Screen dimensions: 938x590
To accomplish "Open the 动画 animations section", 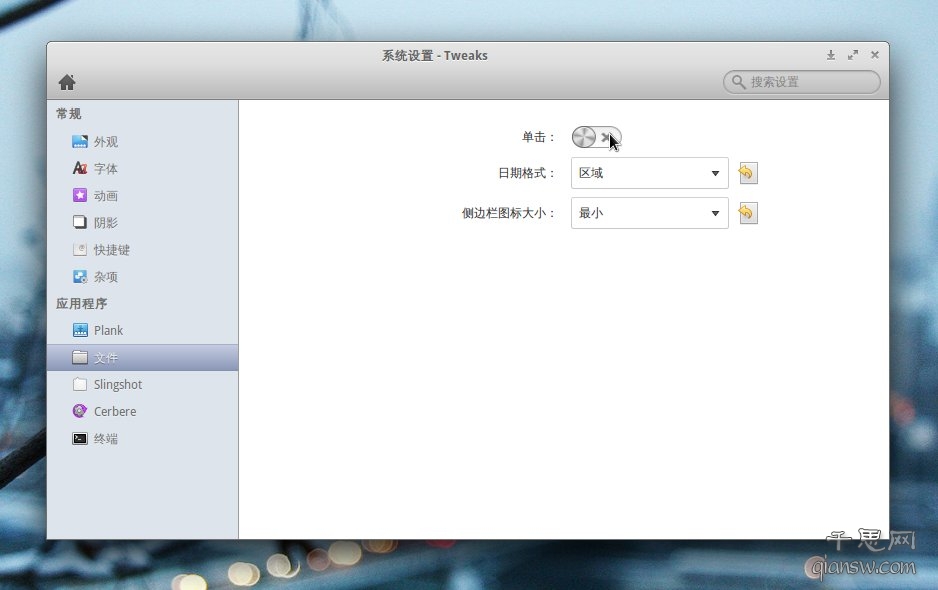I will [142, 195].
